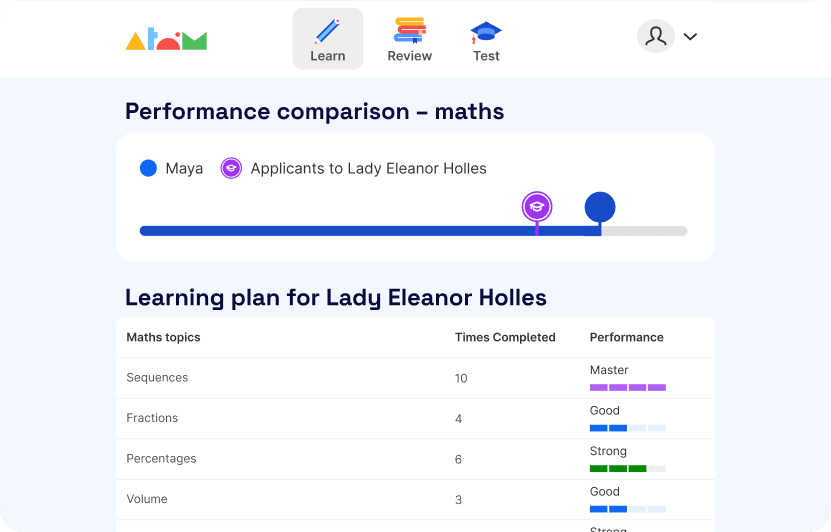831x532 pixels.
Task: Click the green Strong bar for Percentages
Action: click(627, 468)
